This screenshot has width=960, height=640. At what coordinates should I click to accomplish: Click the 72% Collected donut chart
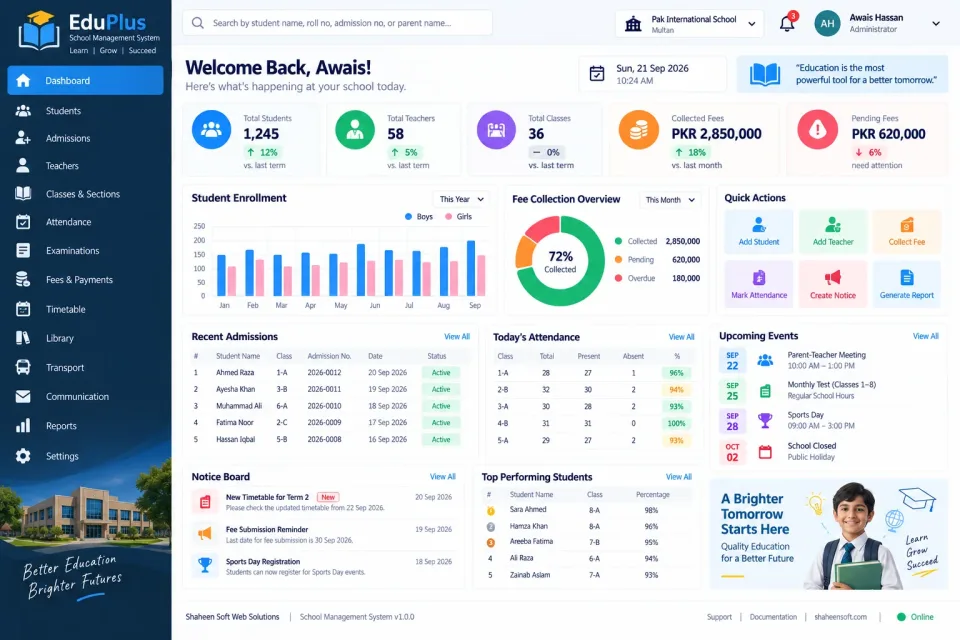point(560,260)
